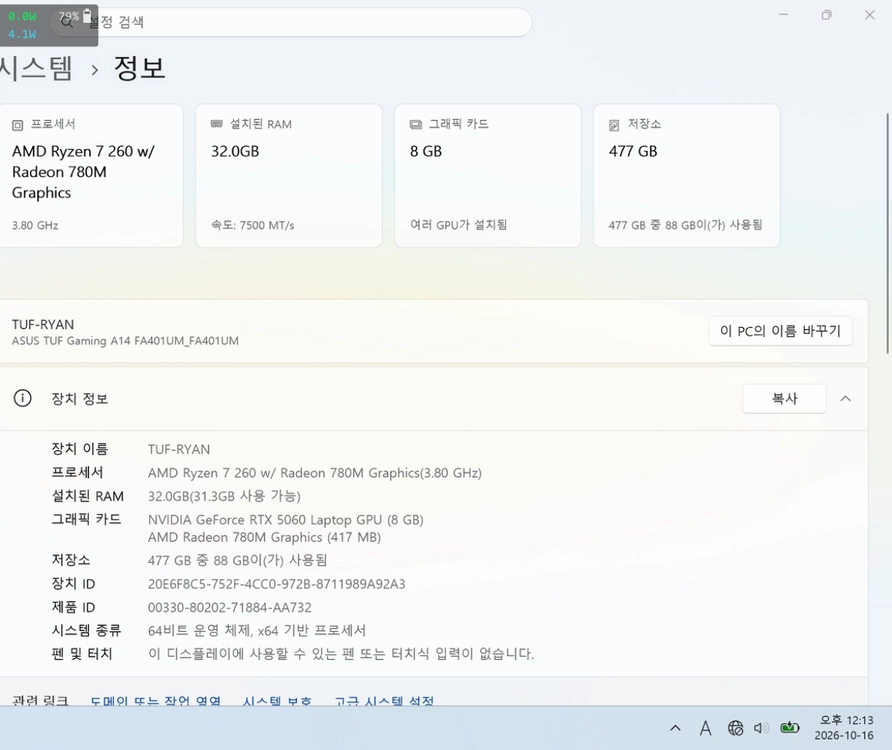This screenshot has width=892, height=750.
Task: Click 속도: 7500 MT/s text
Action: click(253, 225)
